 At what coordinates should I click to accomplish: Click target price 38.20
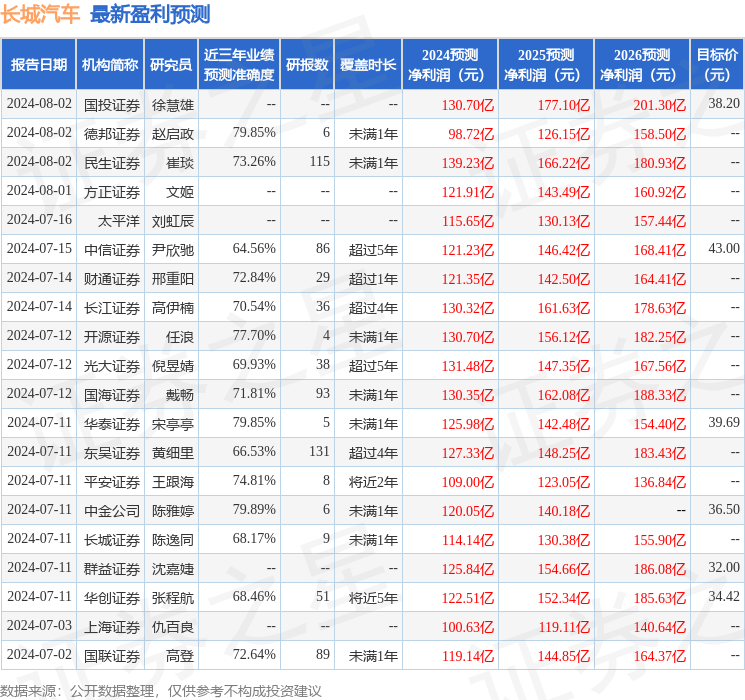[x=724, y=104]
